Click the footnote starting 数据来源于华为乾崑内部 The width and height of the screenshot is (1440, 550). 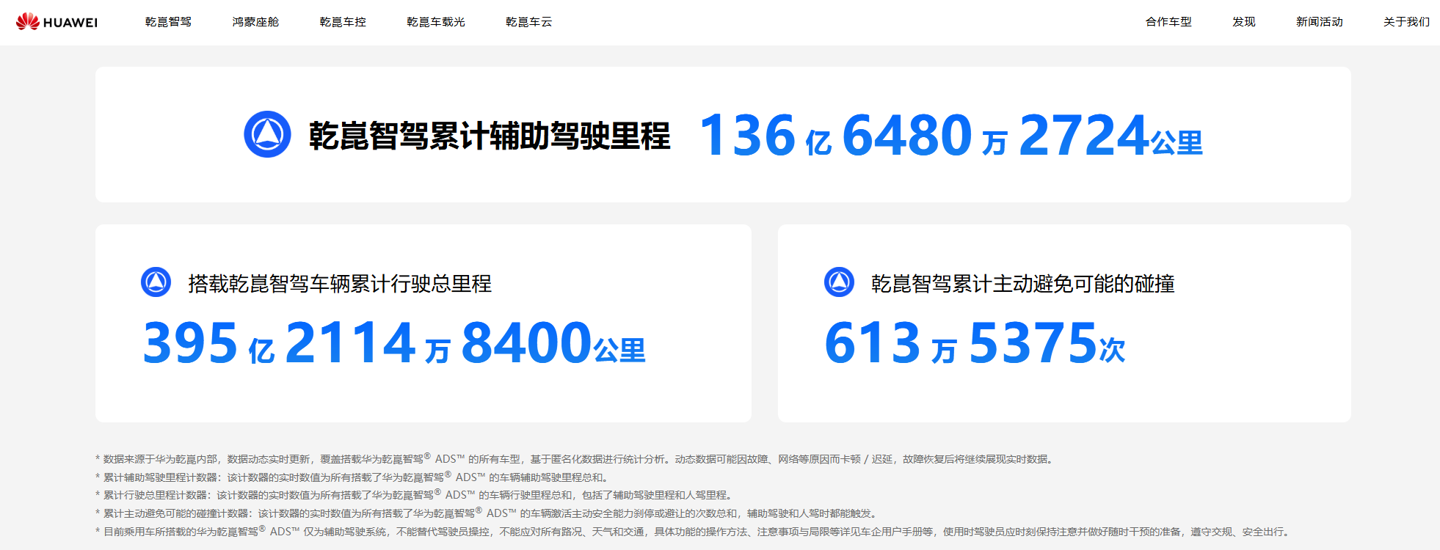(x=574, y=459)
